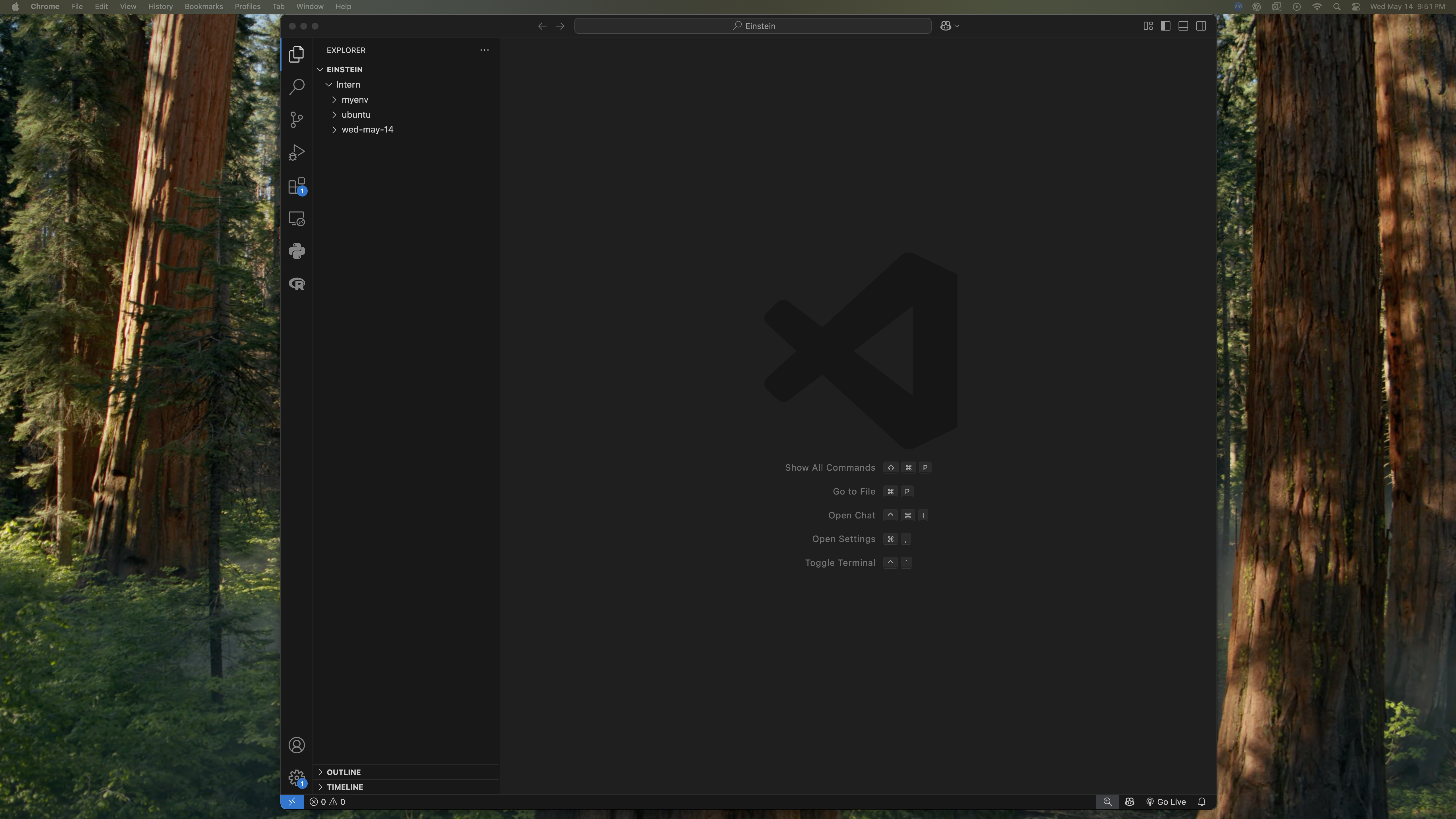Screen dimensions: 1456x819
Task: Open Spotlight search in menu bar
Action: pyautogui.click(x=1337, y=7)
